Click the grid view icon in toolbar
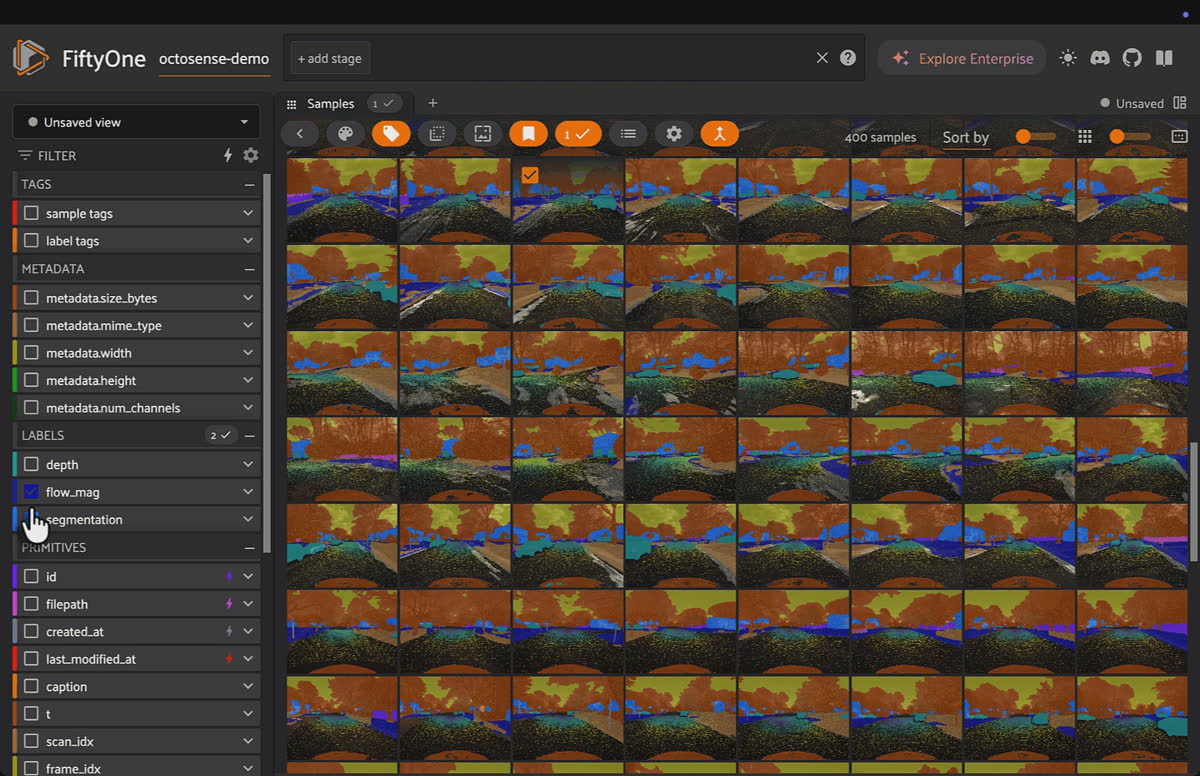The image size is (1200, 776). click(1085, 136)
